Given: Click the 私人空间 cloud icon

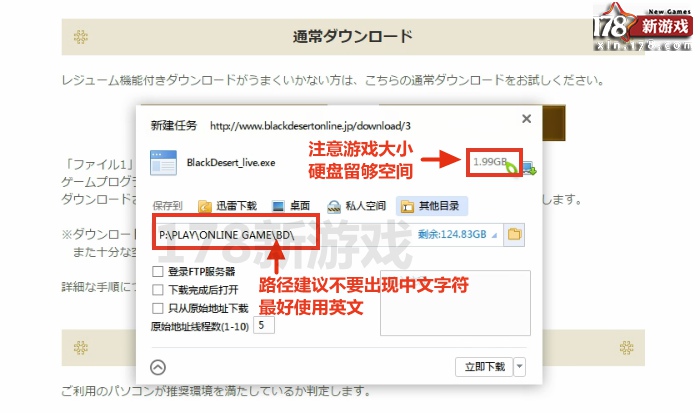Looking at the screenshot, I should click(x=334, y=207).
